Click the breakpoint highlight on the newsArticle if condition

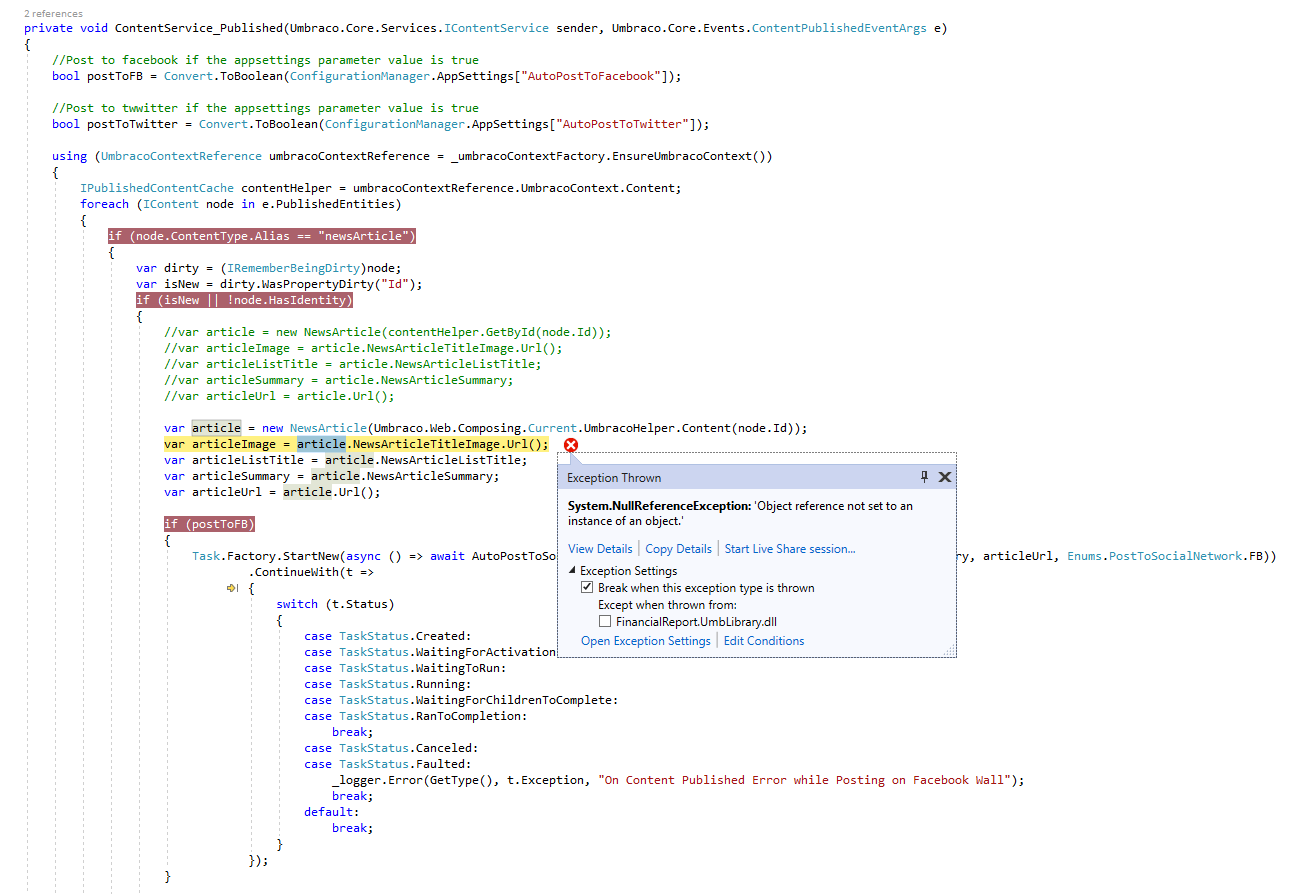pos(262,235)
